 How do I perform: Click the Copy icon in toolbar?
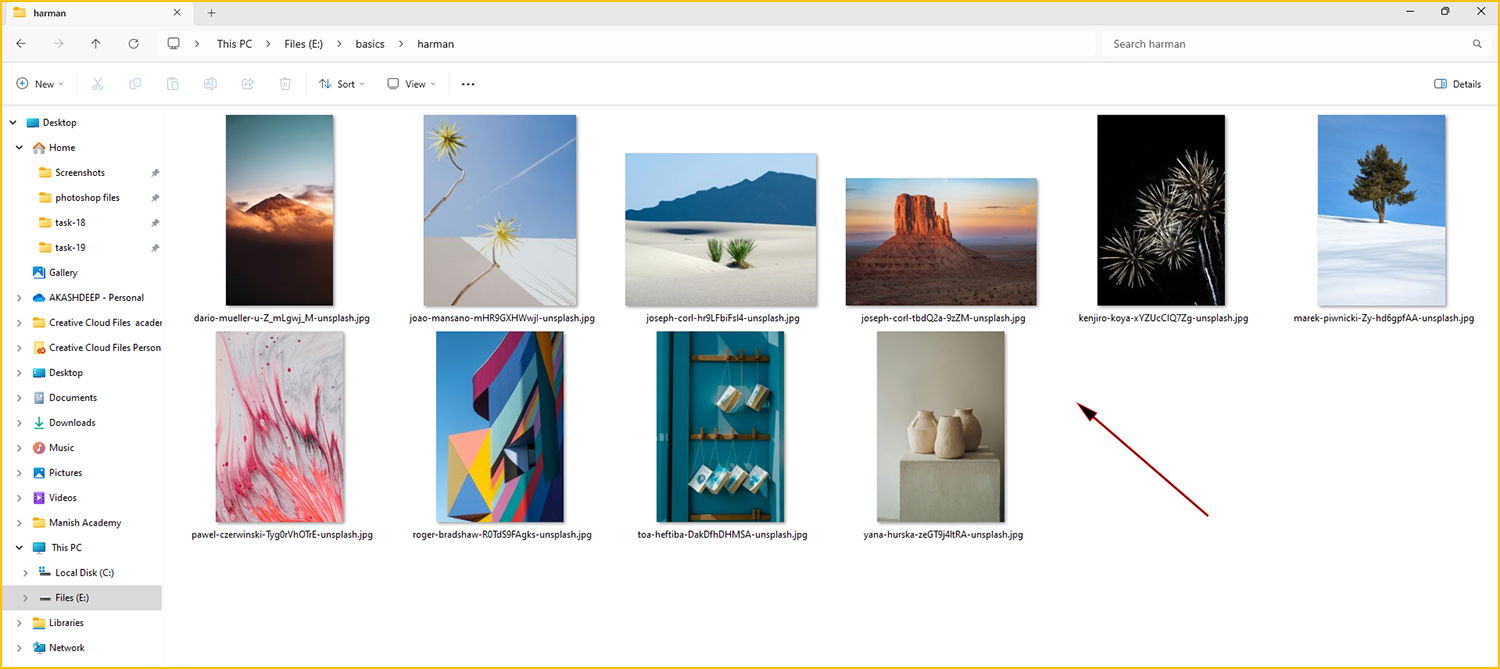tap(135, 84)
